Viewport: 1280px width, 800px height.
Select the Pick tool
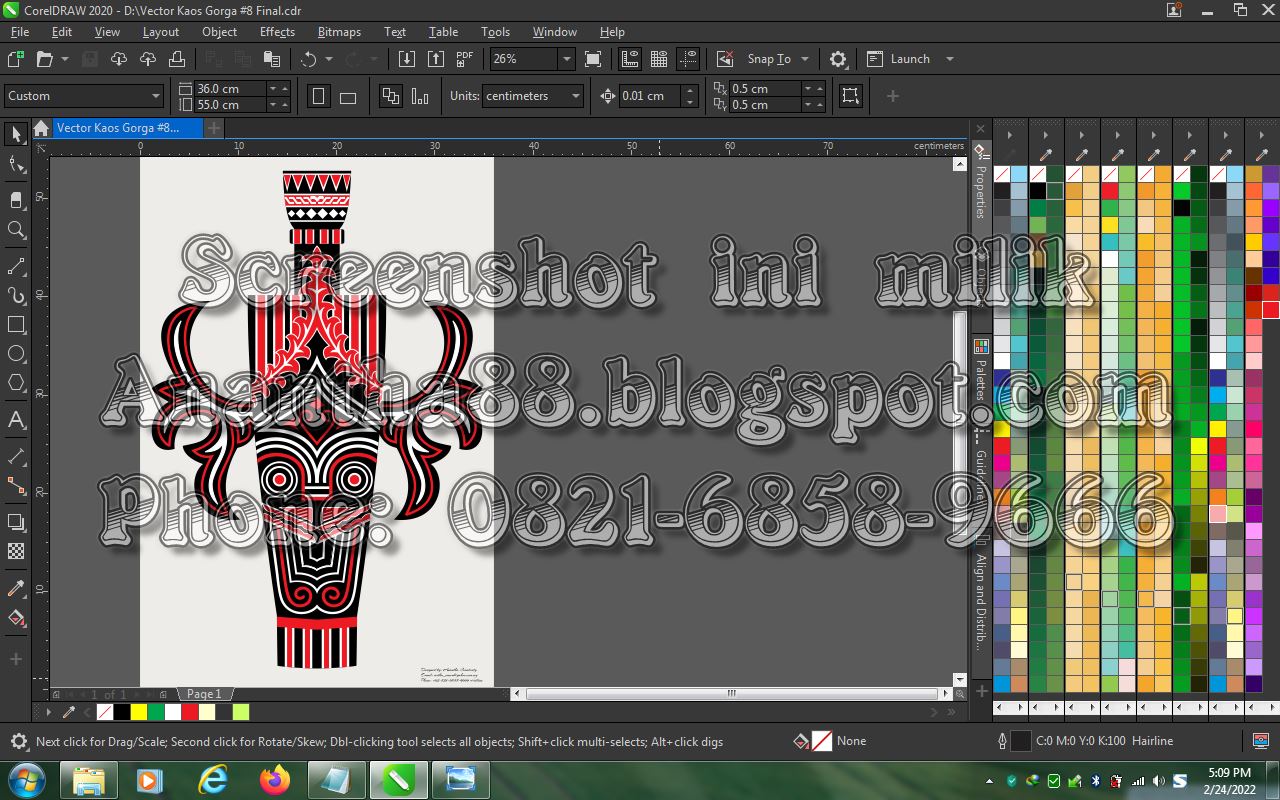click(16, 134)
